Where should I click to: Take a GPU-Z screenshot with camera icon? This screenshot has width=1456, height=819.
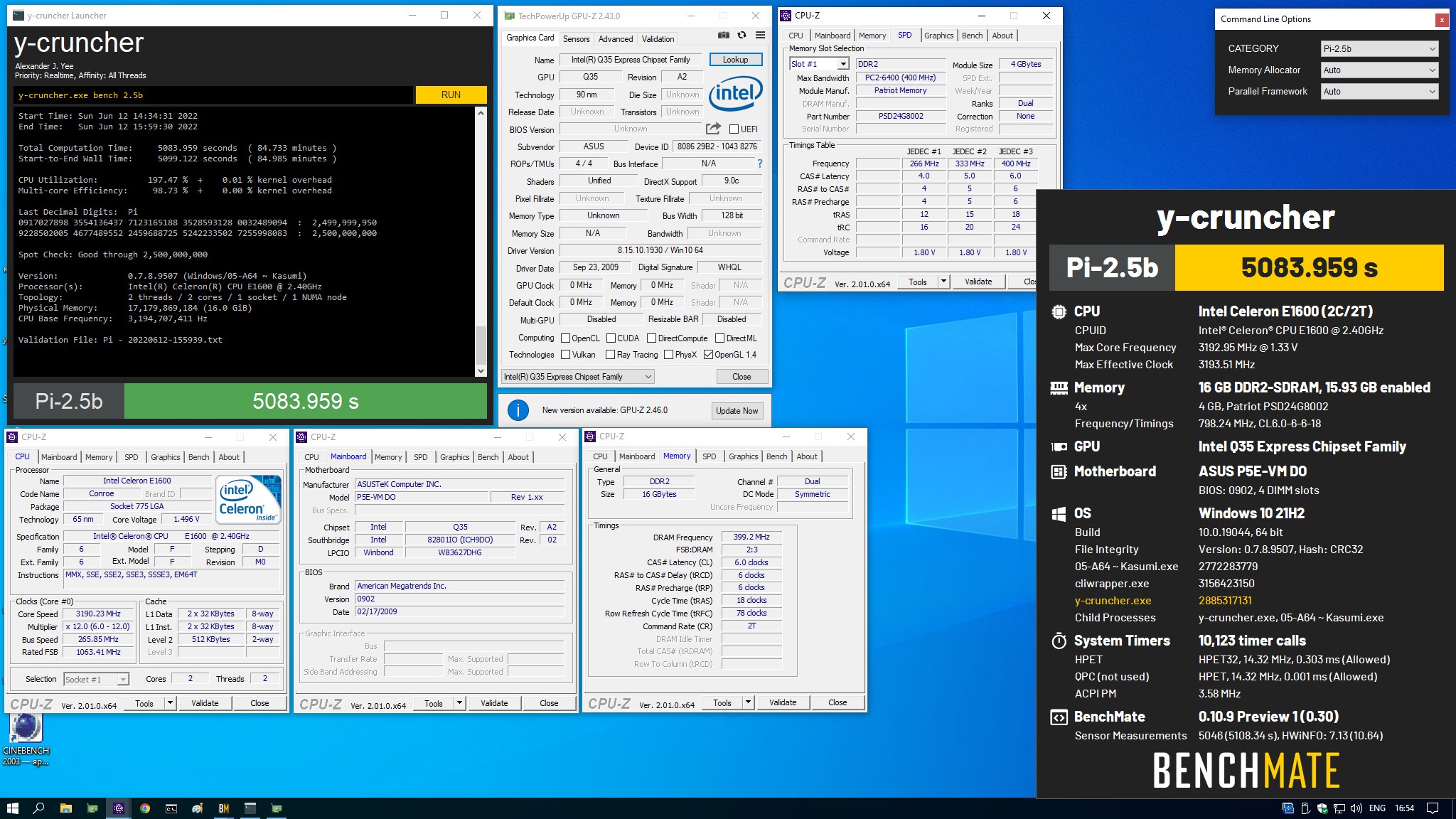723,35
